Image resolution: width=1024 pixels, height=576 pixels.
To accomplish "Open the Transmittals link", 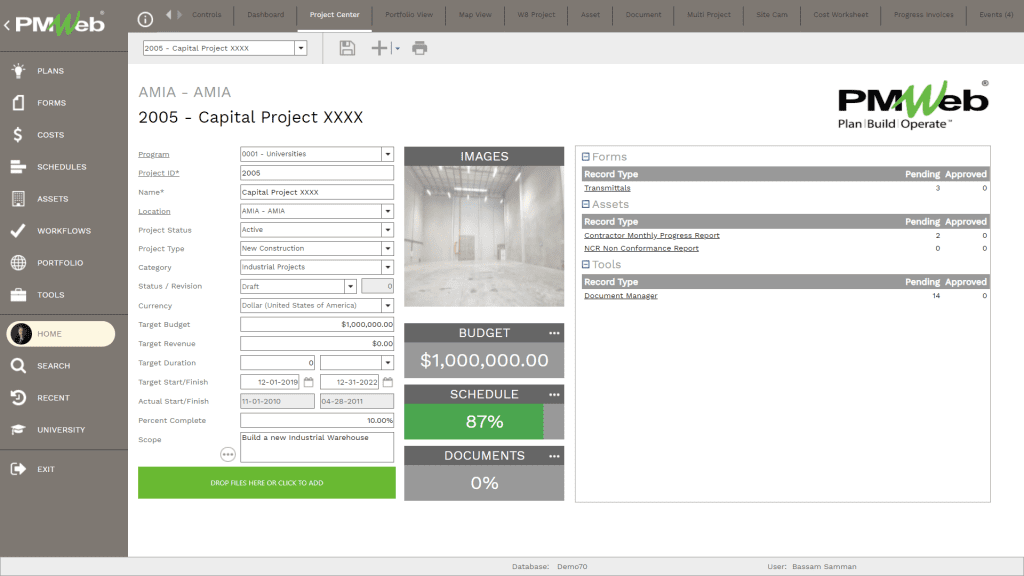I will 607,188.
